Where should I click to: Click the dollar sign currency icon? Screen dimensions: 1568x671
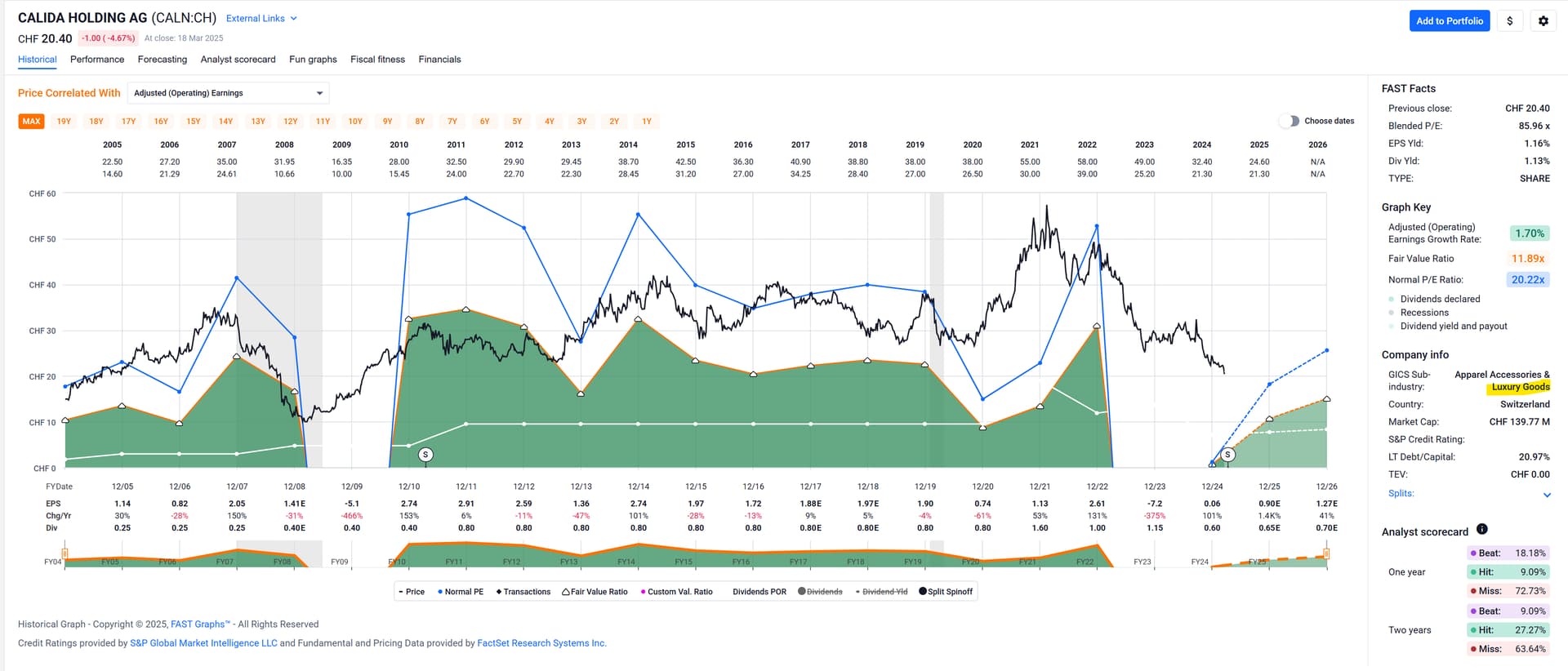click(x=1509, y=21)
